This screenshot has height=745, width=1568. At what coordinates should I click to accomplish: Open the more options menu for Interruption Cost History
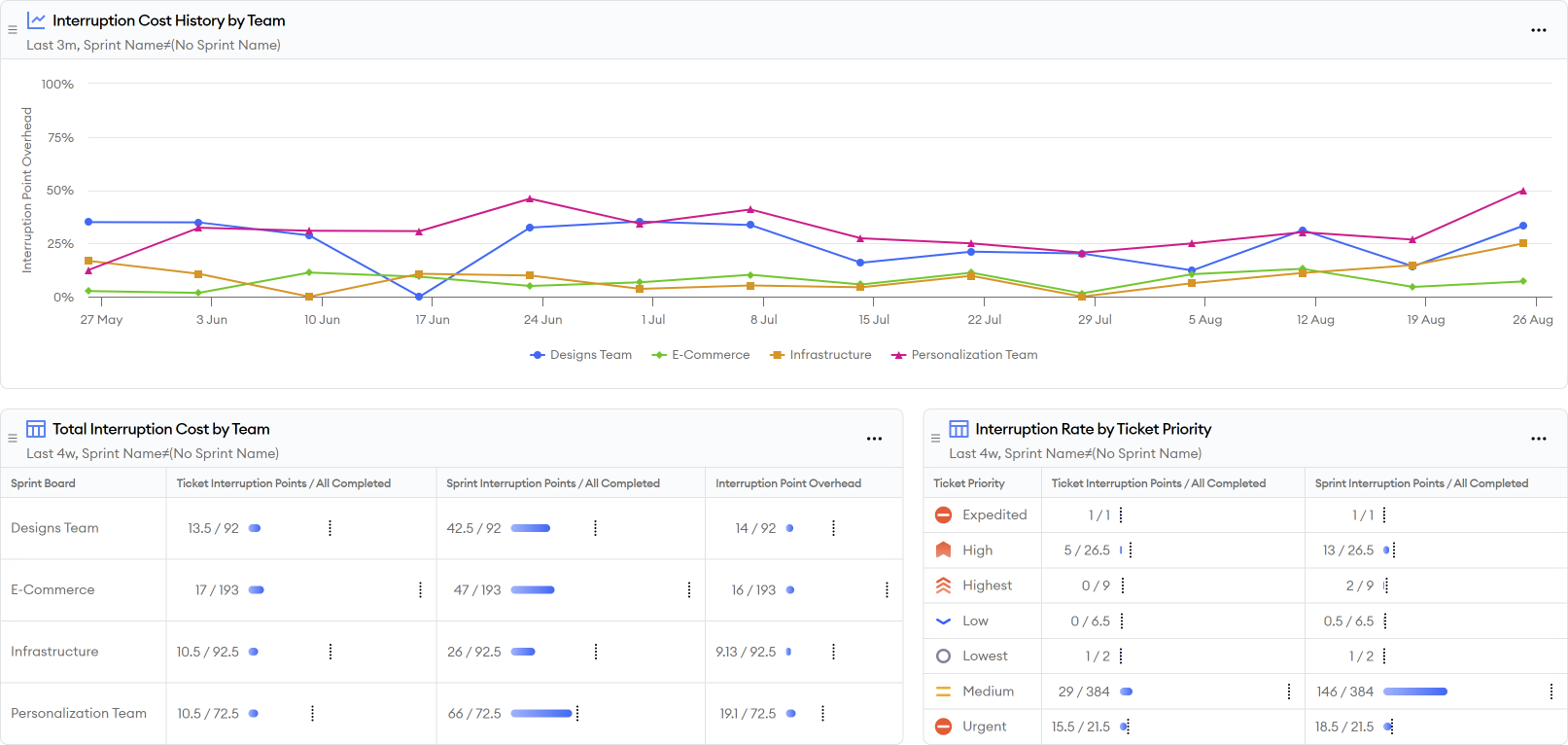(x=1538, y=30)
